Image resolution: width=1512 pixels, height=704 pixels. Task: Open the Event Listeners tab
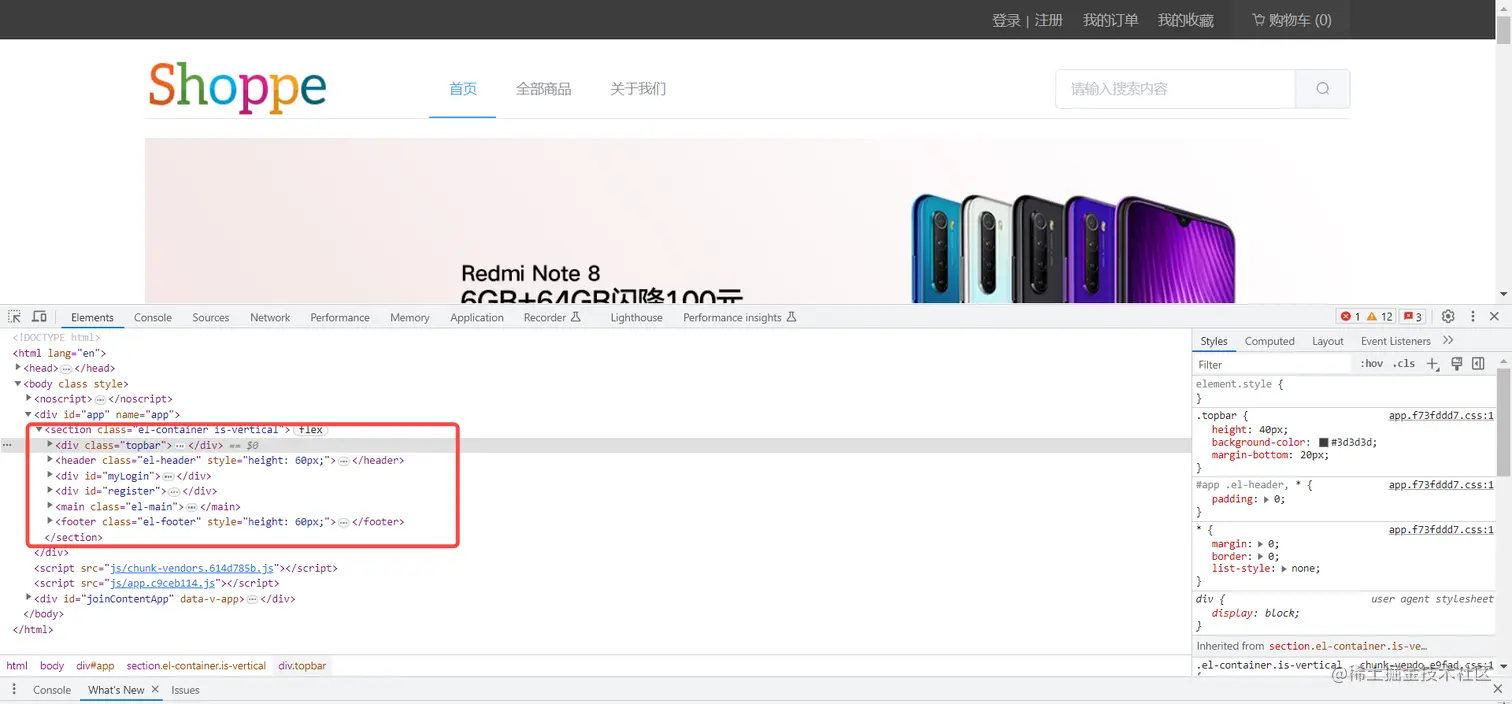[1396, 341]
